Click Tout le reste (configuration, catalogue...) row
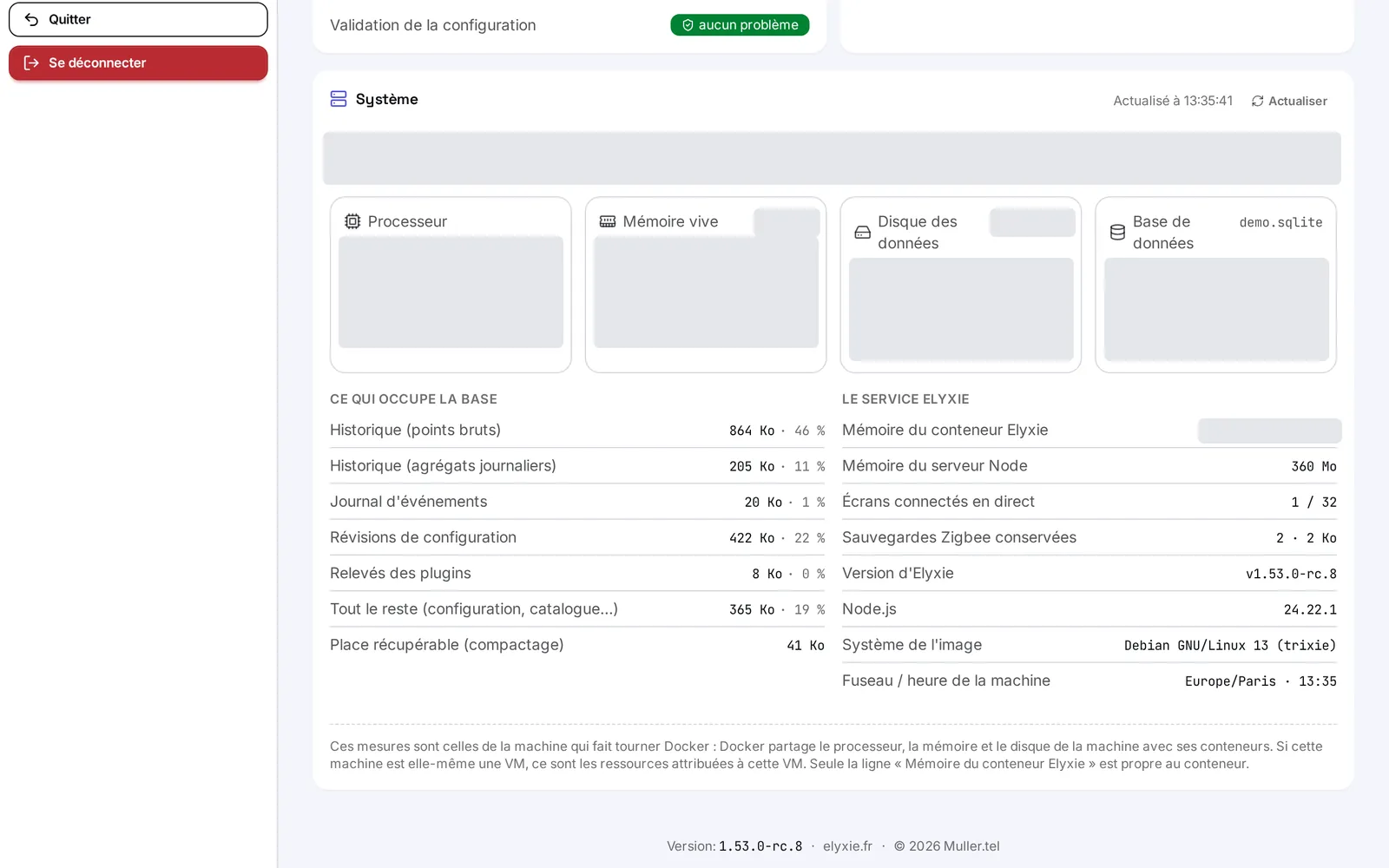1389x868 pixels. [x=577, y=608]
